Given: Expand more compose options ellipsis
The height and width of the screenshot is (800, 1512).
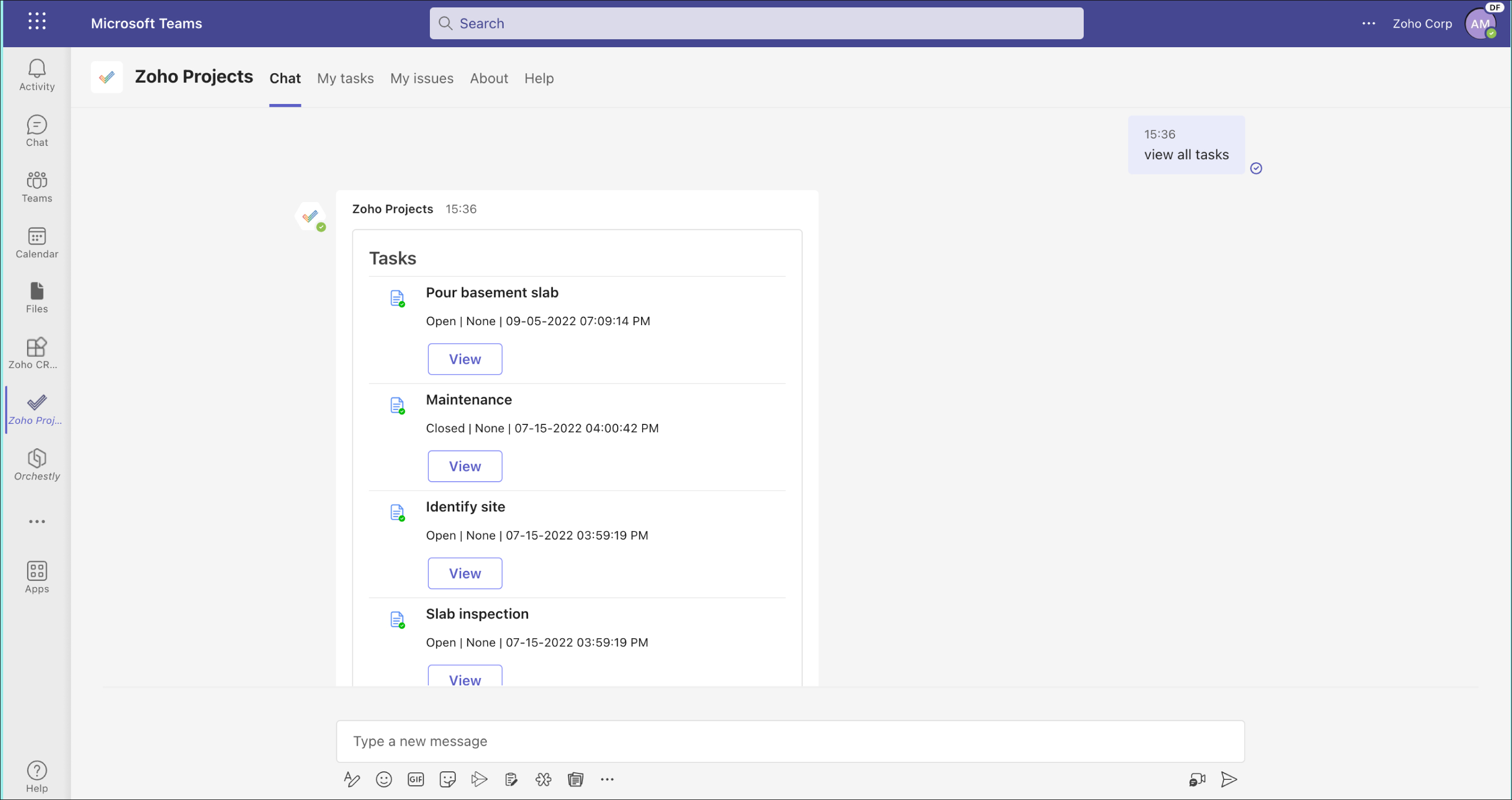Looking at the screenshot, I should coord(607,779).
